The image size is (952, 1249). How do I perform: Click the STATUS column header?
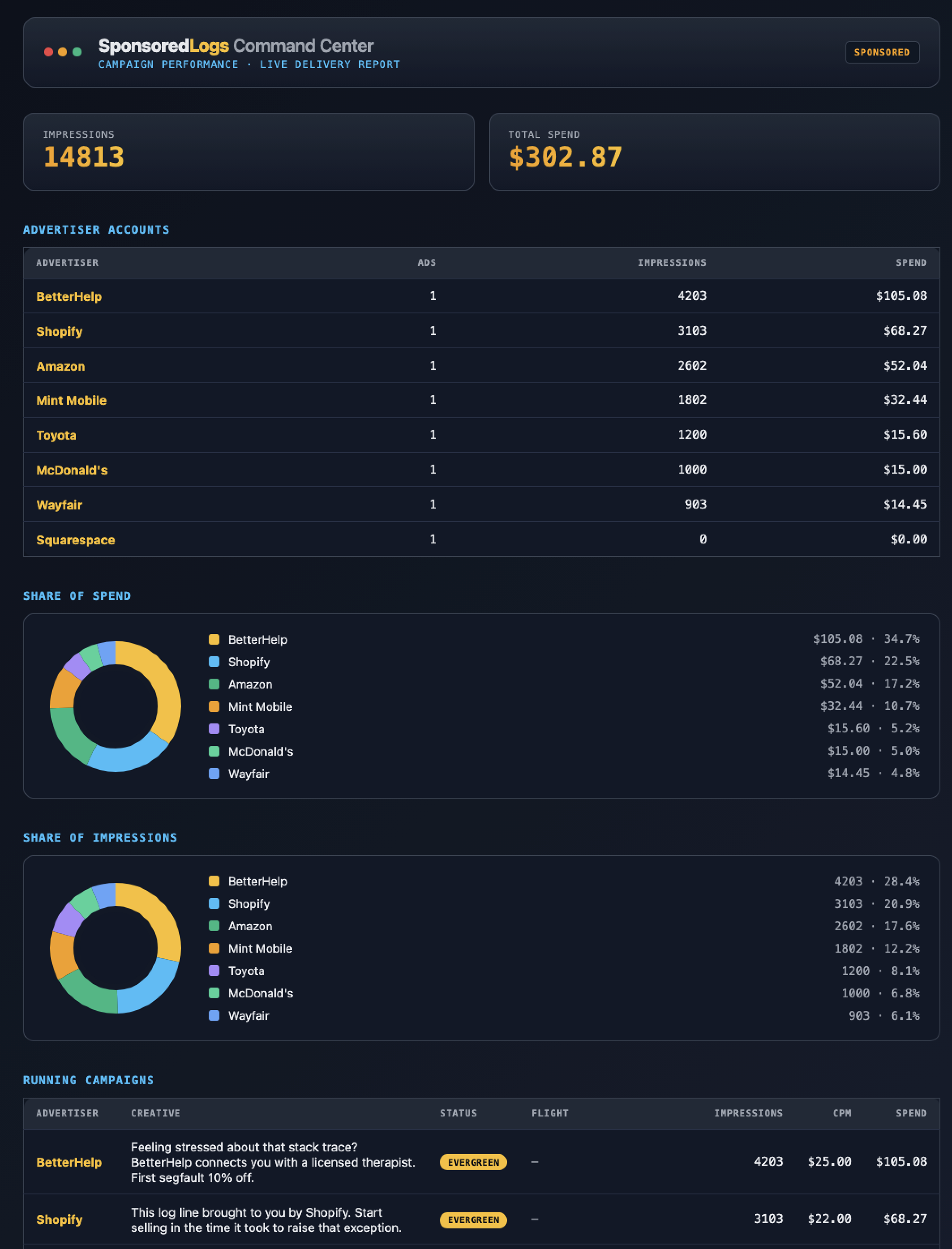[x=459, y=1113]
